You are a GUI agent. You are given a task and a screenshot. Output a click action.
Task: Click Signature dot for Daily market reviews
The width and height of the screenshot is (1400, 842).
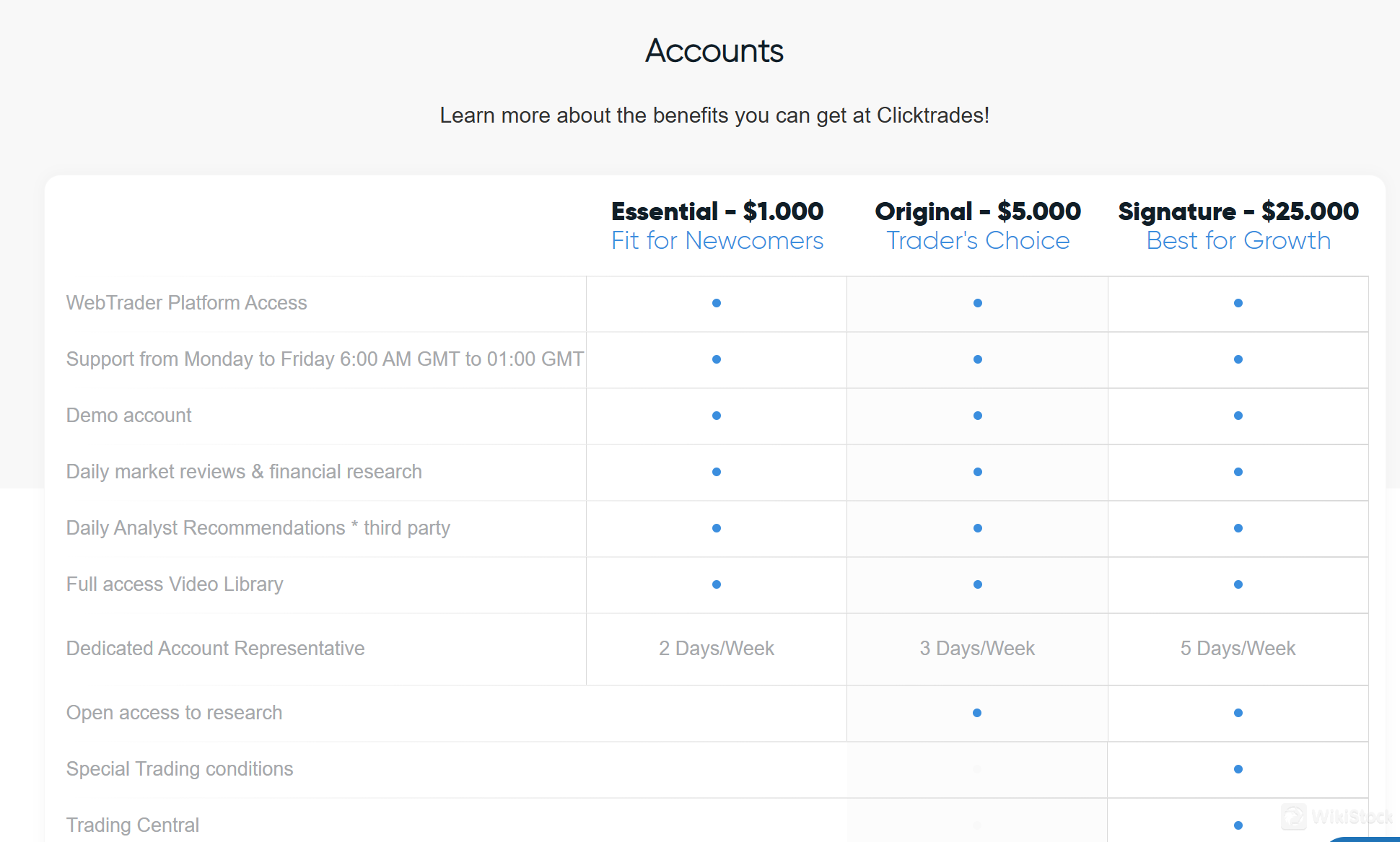point(1238,472)
